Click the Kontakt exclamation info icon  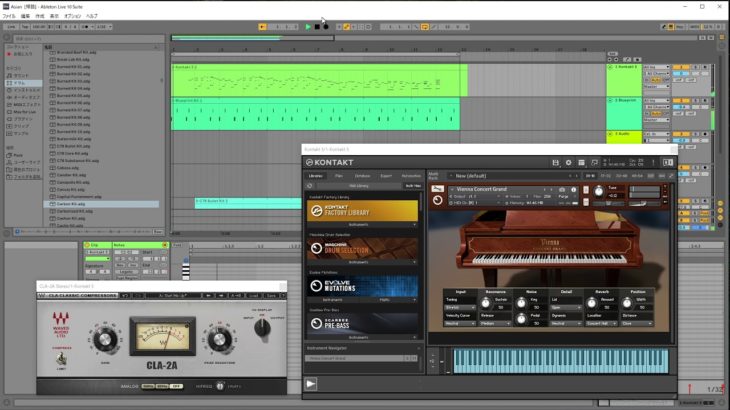coord(653,162)
